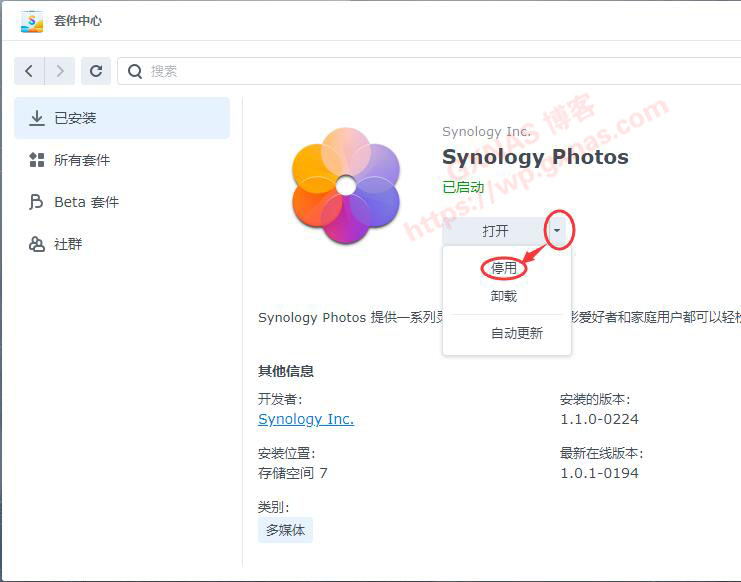Click the Synology Photos title text
The height and width of the screenshot is (582, 741).
tap(535, 157)
